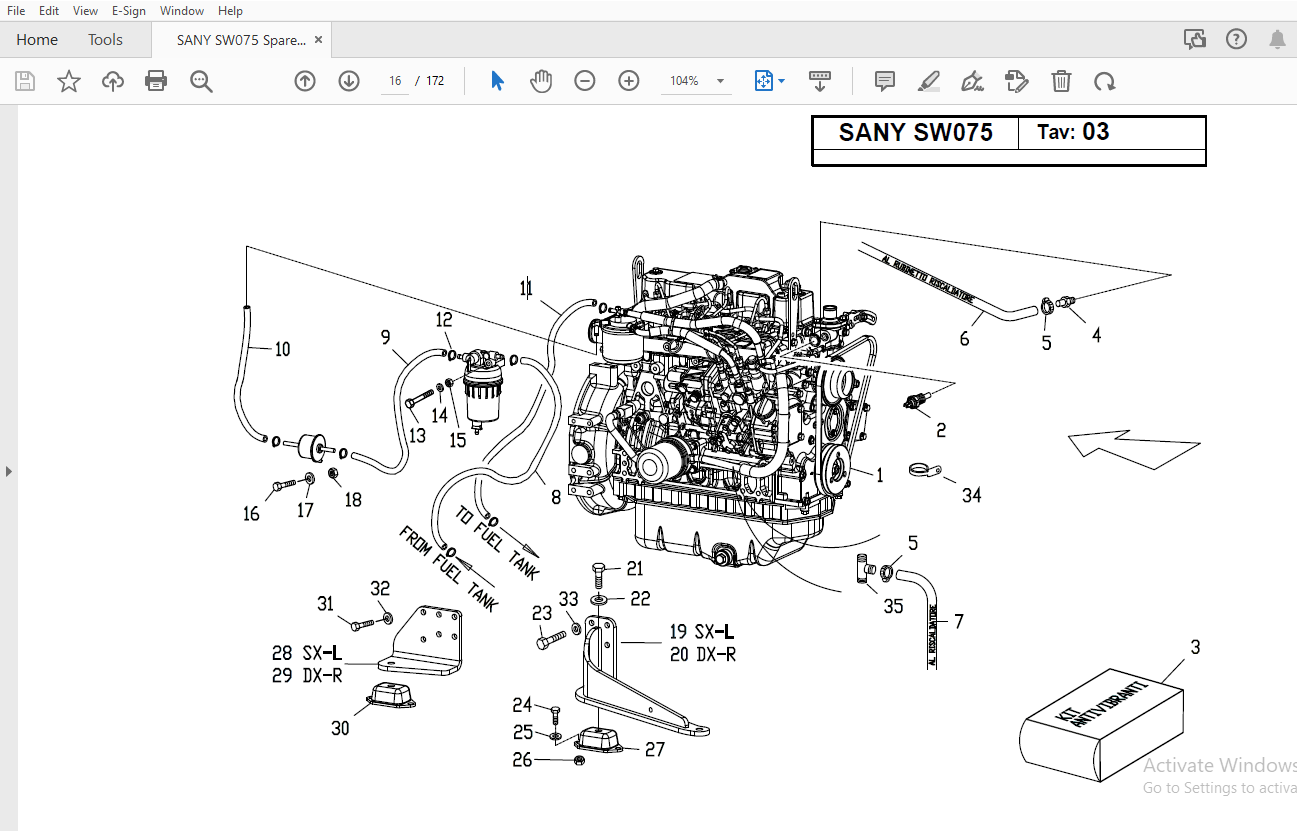Open the help question mark icon

click(1237, 39)
